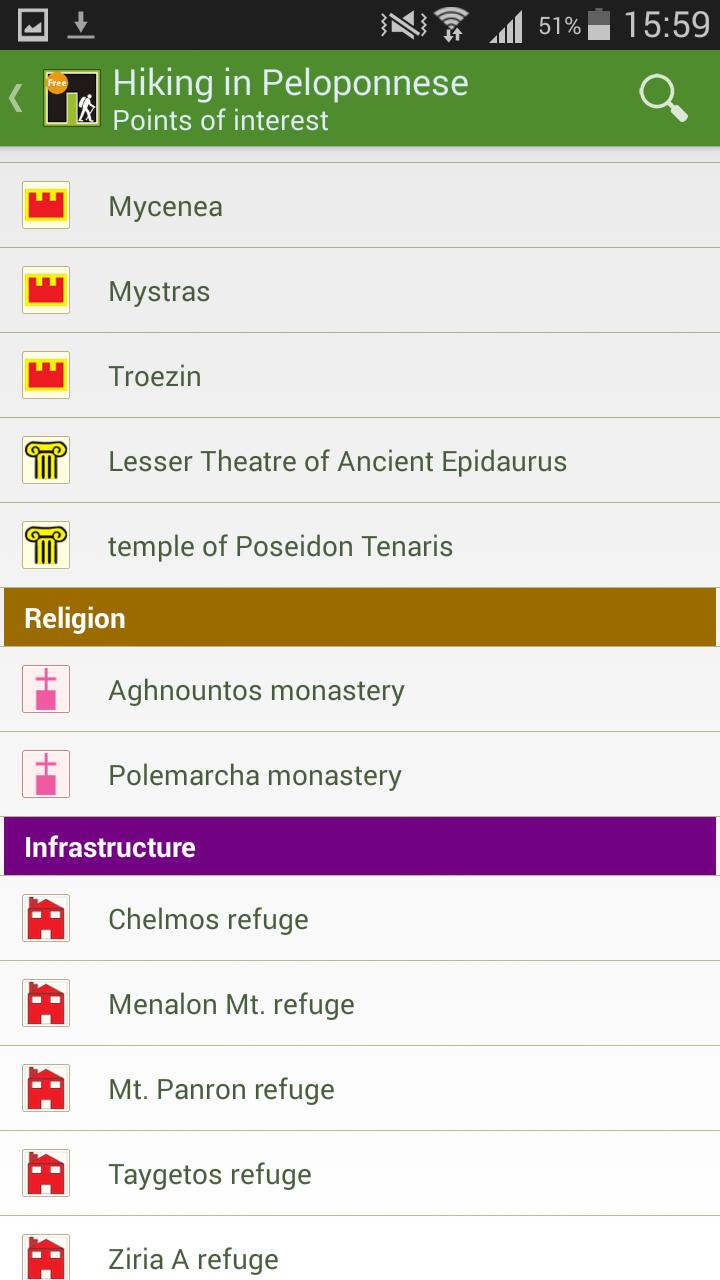This screenshot has width=720, height=1280.
Task: Open the search magnifier icon
Action: click(663, 98)
